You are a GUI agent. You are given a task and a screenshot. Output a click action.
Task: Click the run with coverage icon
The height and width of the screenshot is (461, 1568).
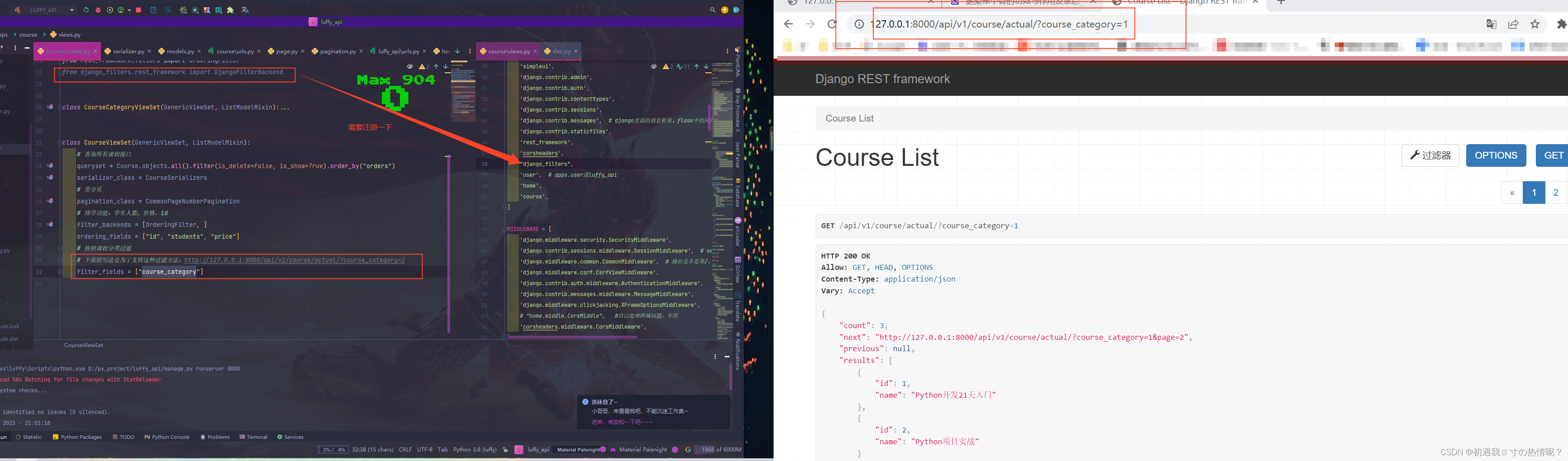pyautogui.click(x=109, y=10)
